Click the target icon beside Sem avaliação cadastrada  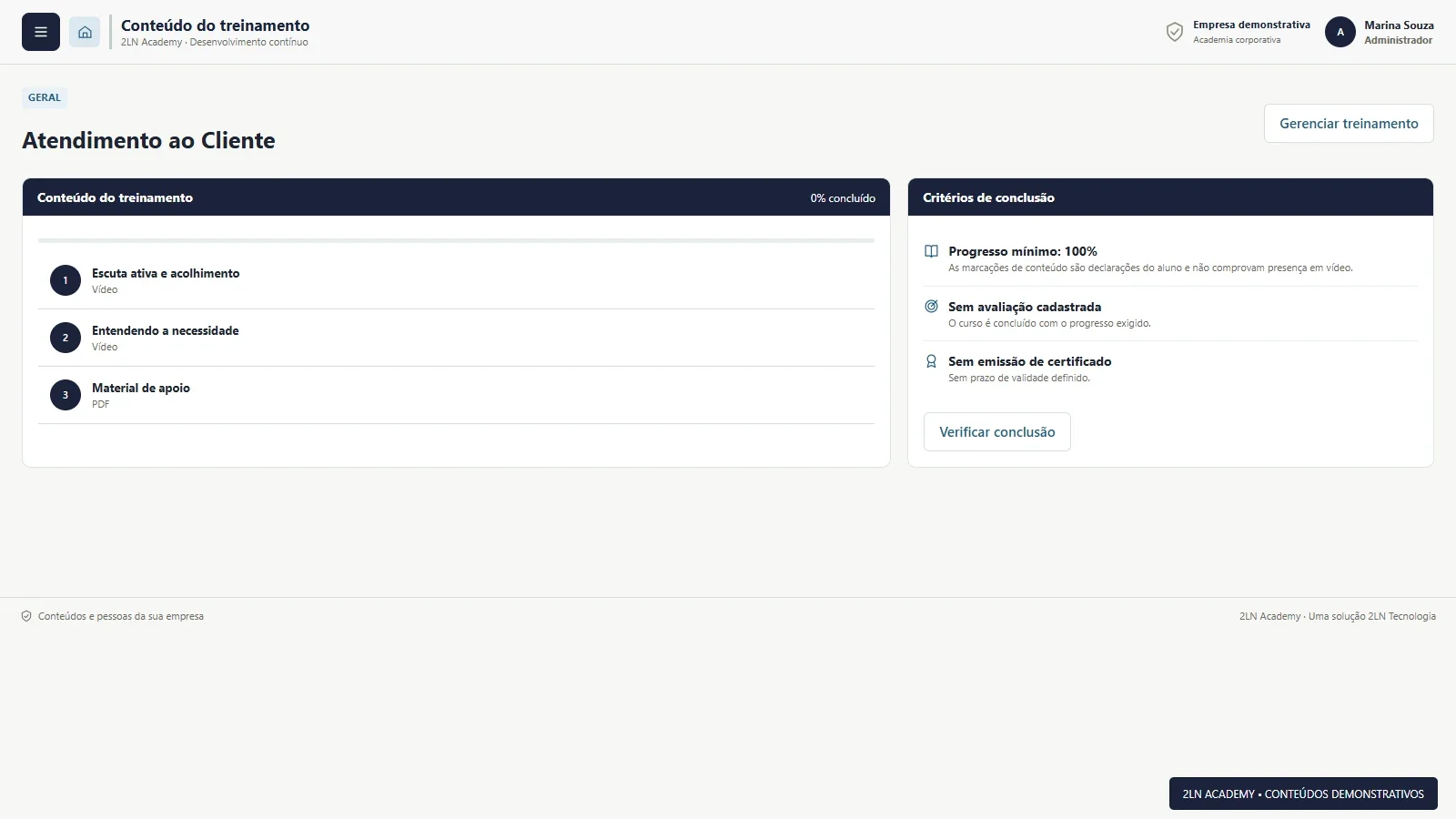[931, 307]
